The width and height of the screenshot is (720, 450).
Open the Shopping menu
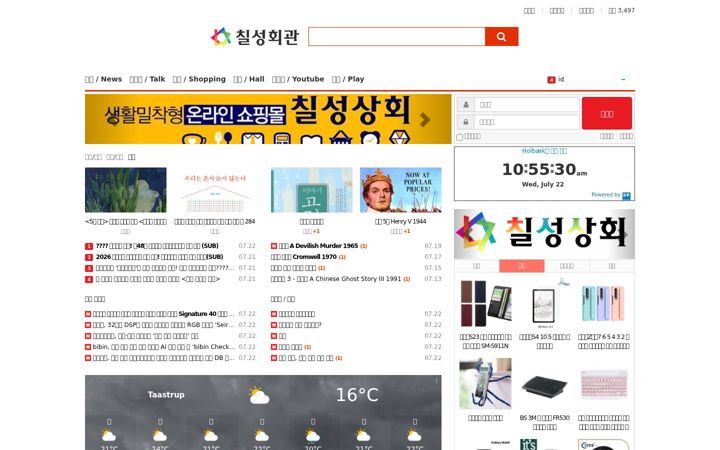199,79
